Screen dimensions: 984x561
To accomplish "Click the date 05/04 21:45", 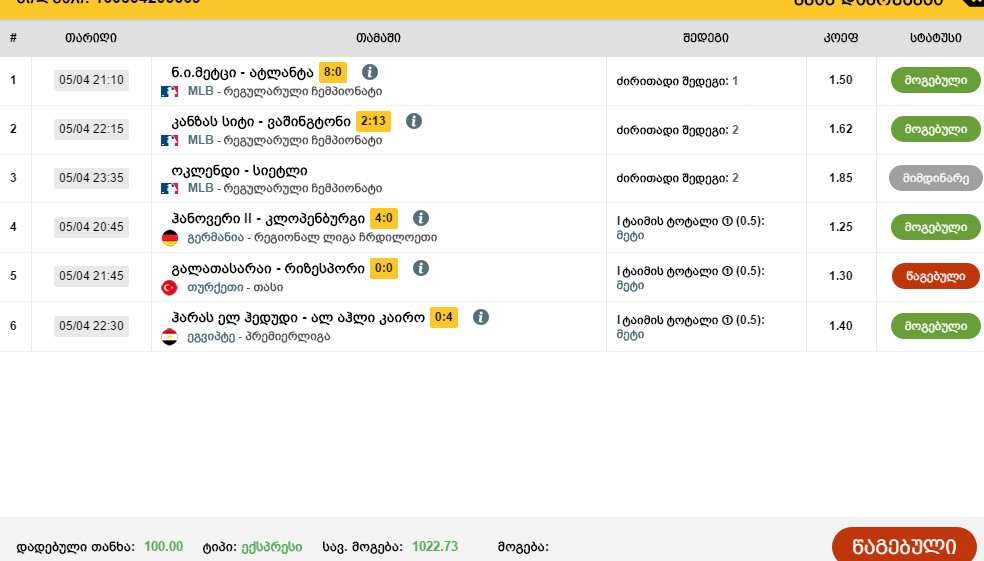I will pos(92,275).
